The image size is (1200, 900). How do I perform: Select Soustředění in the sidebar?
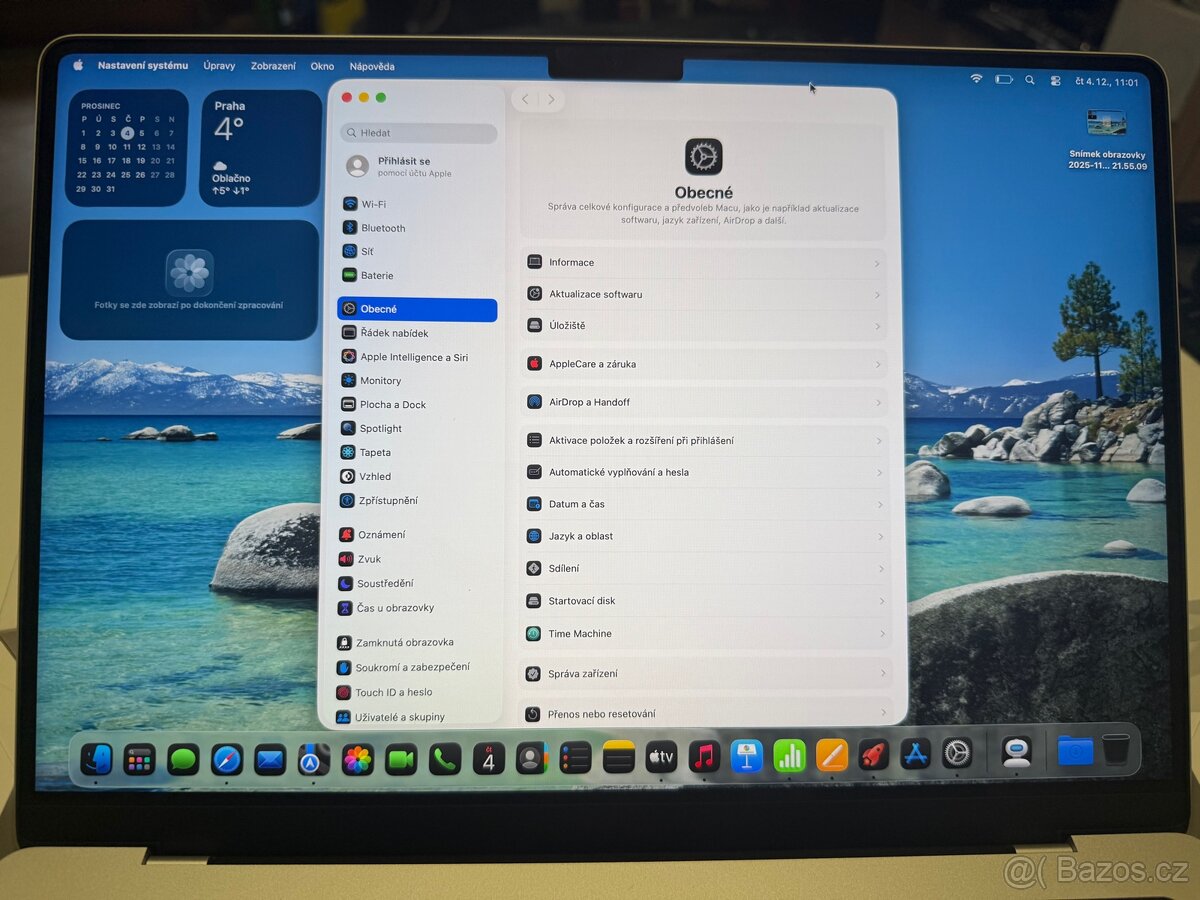(388, 583)
